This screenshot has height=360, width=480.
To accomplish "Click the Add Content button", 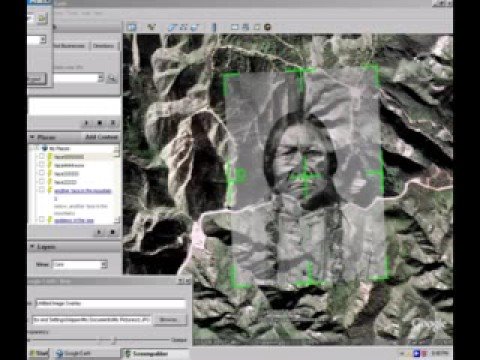I will [x=101, y=137].
